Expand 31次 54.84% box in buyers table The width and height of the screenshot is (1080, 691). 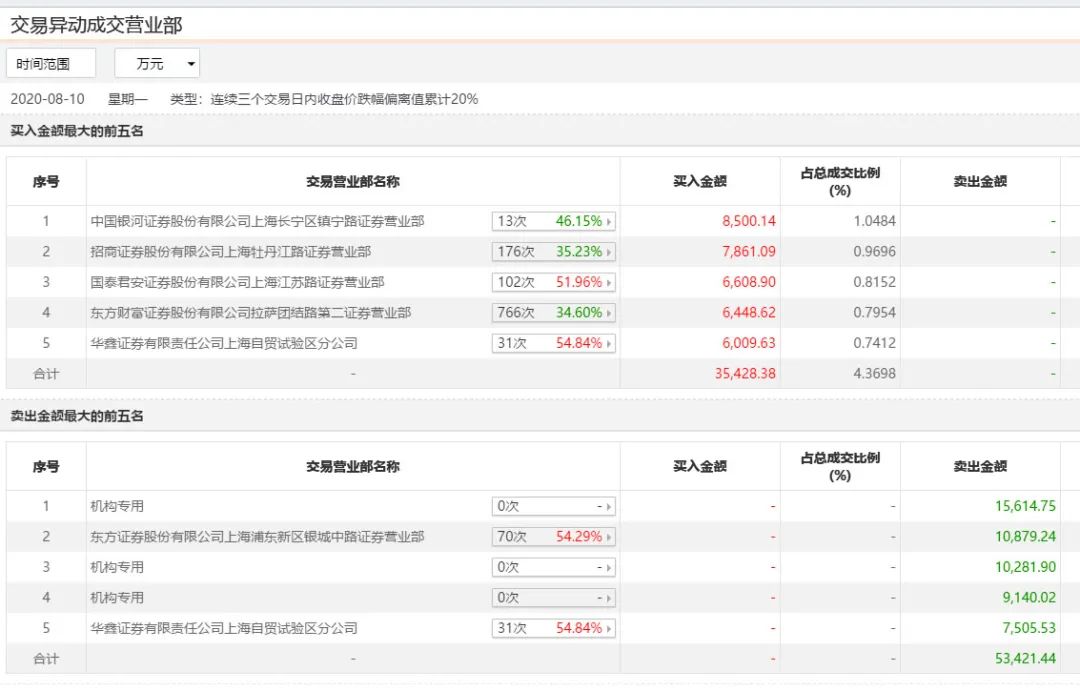(x=553, y=343)
